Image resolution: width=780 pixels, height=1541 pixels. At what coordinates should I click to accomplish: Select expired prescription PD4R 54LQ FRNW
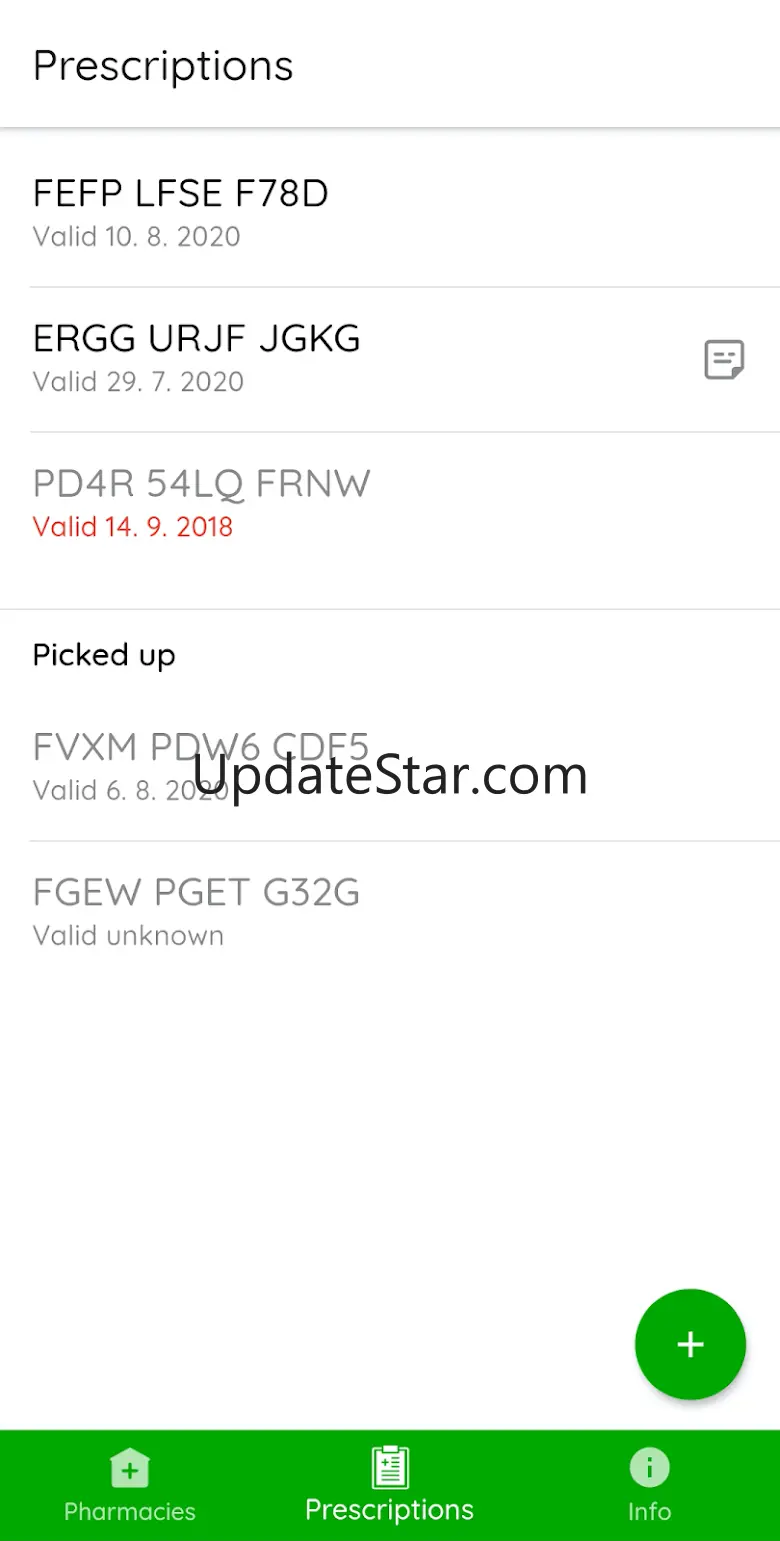390,505
